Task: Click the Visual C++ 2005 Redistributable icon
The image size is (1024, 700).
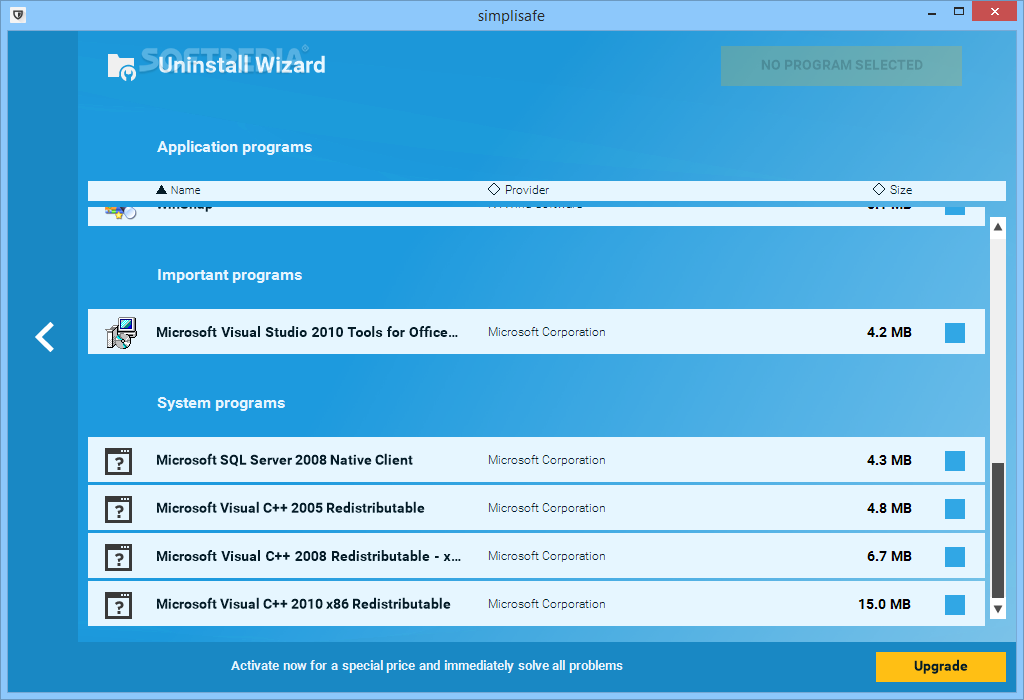Action: 118,509
